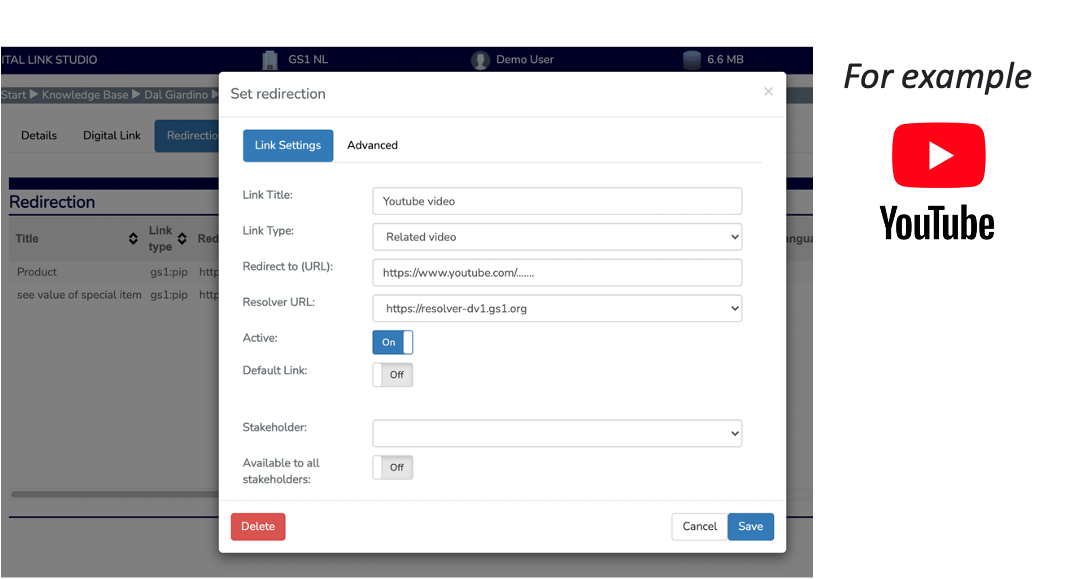Enable the Default Link switch

pyautogui.click(x=392, y=374)
